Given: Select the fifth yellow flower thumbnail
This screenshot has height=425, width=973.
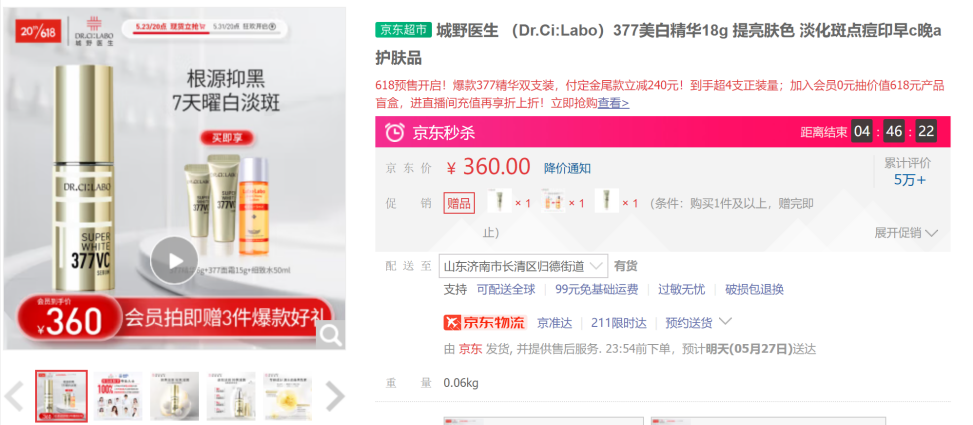Looking at the screenshot, I should pos(287,396).
